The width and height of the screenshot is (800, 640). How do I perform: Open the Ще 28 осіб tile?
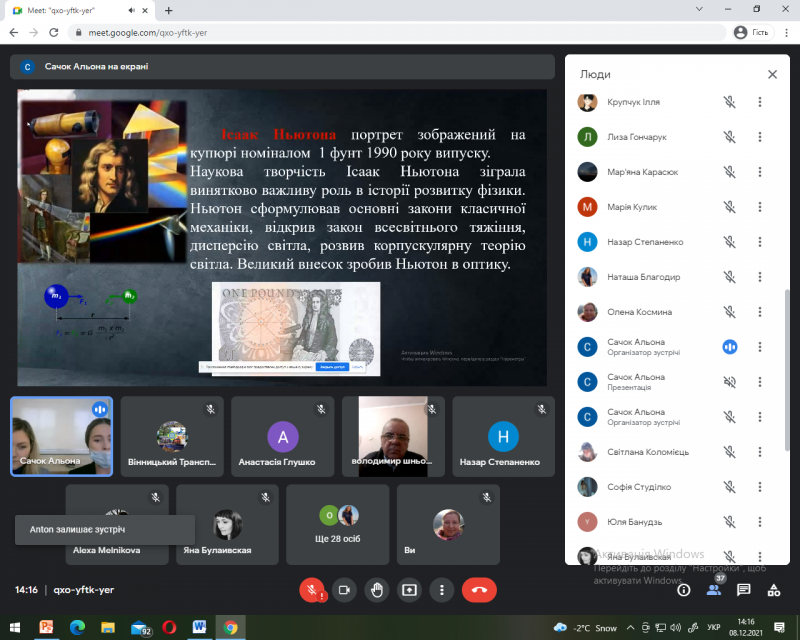(x=337, y=525)
